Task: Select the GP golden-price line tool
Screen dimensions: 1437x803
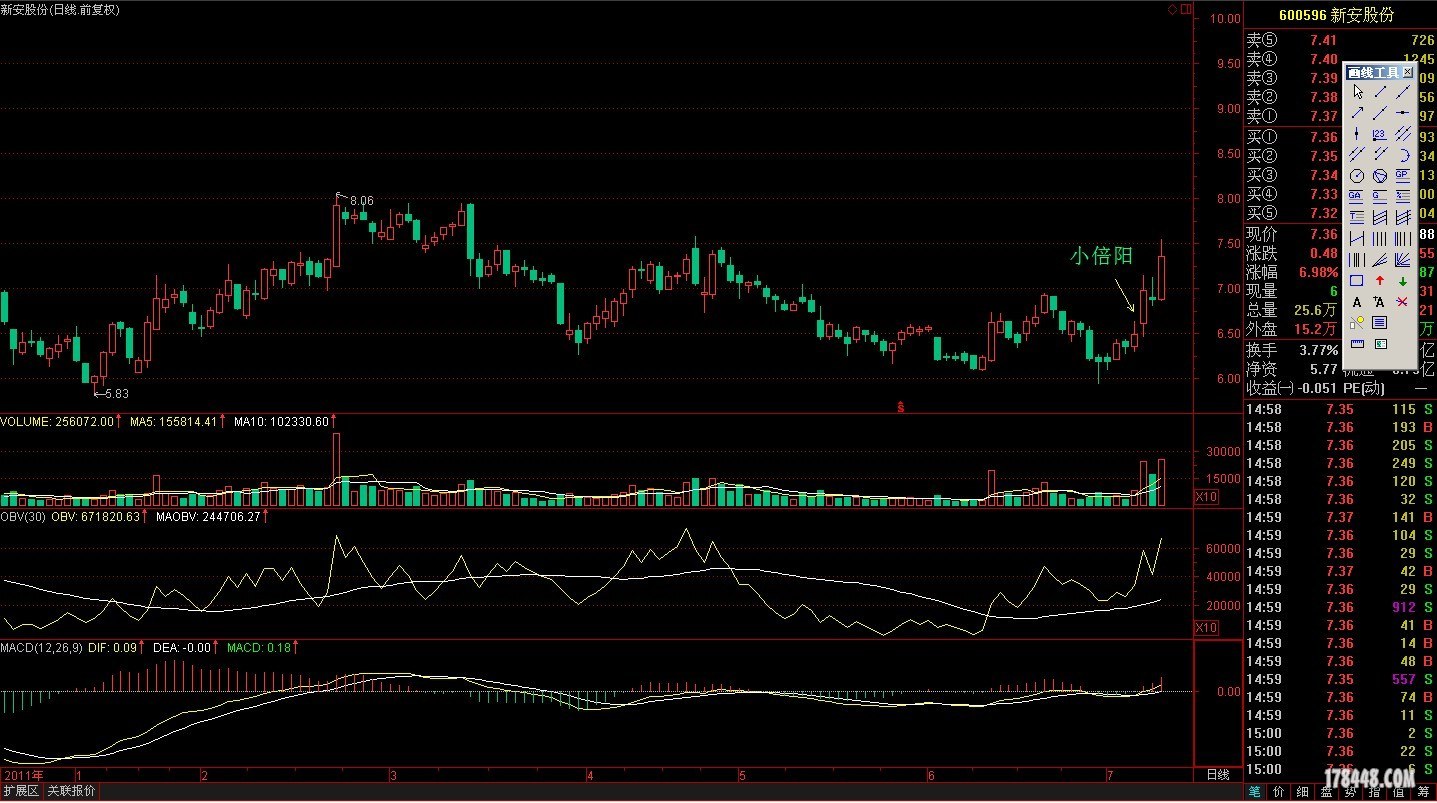Action: click(x=1403, y=174)
